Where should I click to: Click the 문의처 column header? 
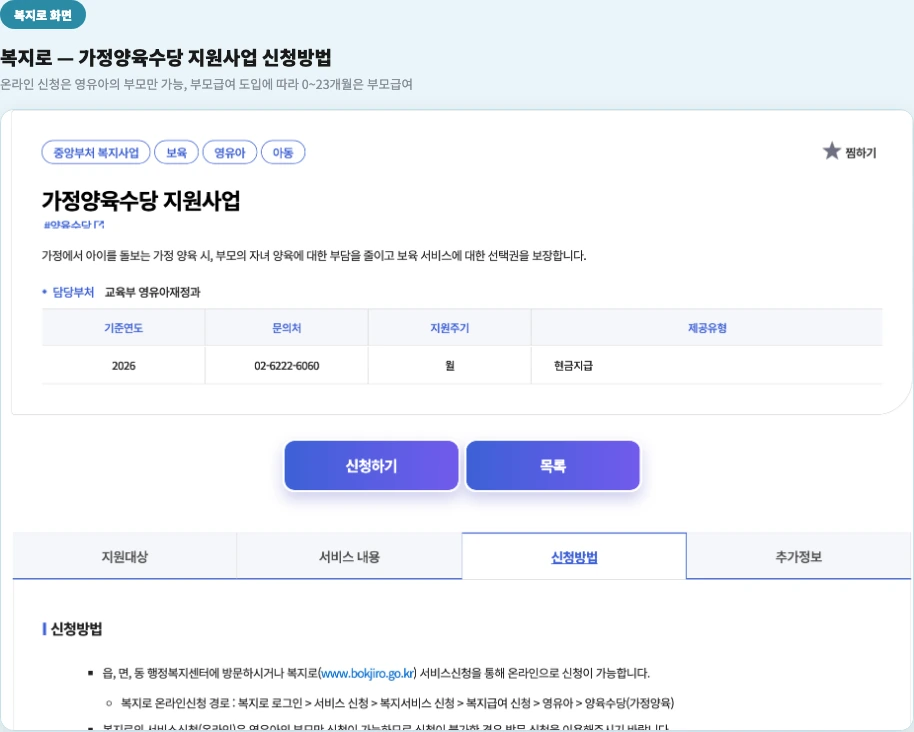coord(287,328)
